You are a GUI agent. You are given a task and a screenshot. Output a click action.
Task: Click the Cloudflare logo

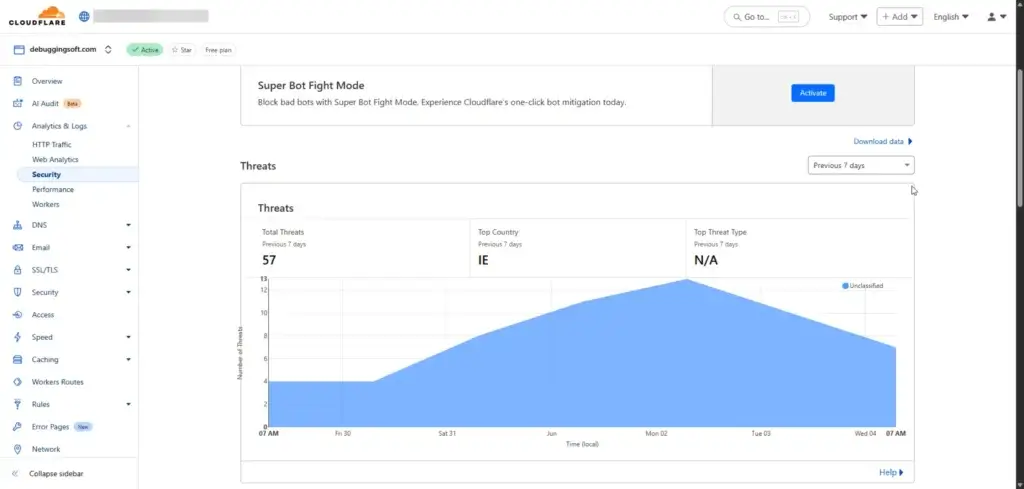[x=37, y=16]
